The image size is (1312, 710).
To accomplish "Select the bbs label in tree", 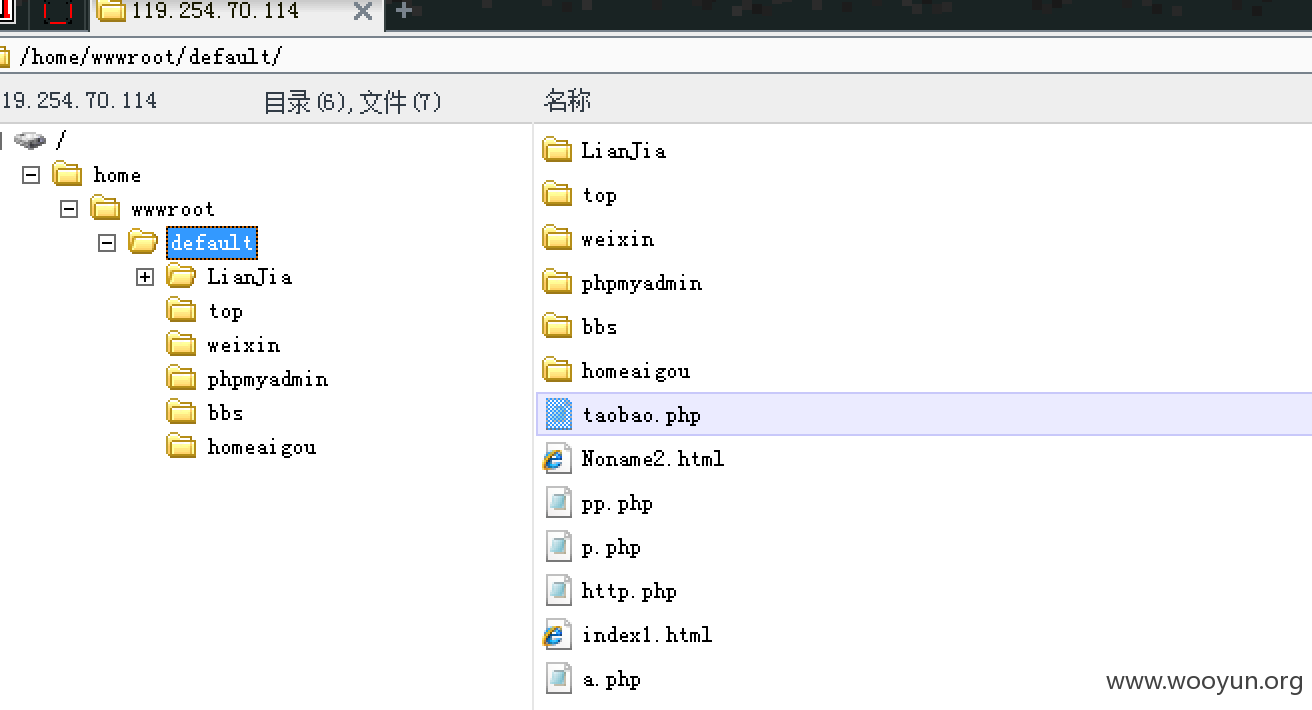I will pyautogui.click(x=225, y=413).
